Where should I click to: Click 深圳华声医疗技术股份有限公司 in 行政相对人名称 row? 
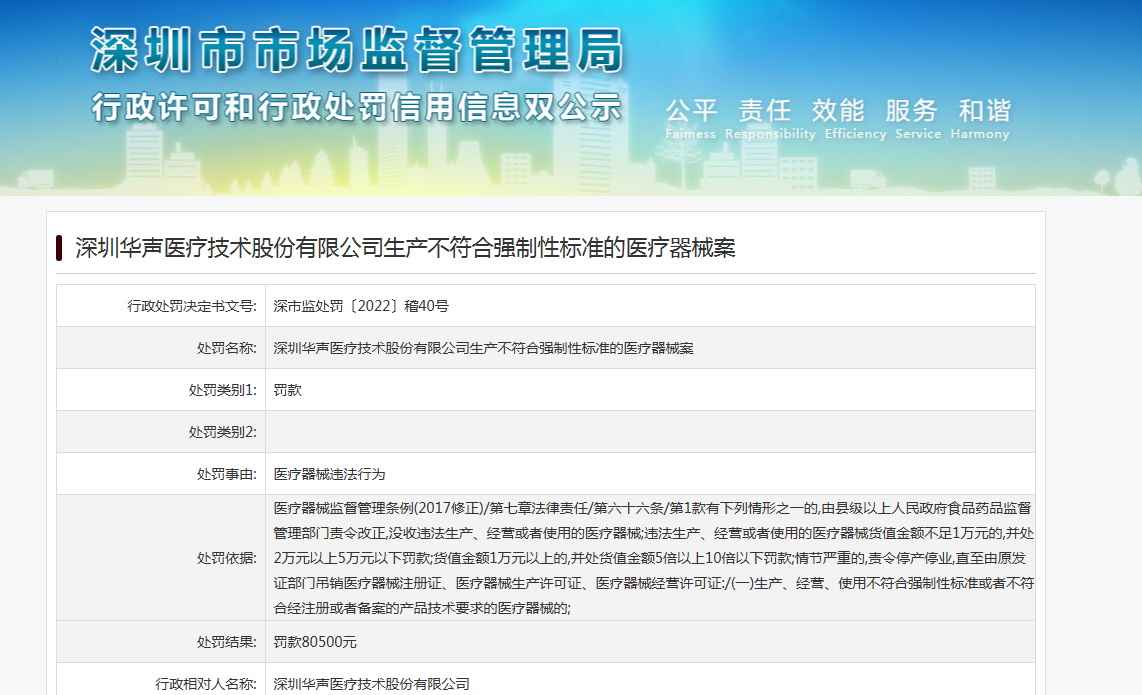[x=371, y=684]
